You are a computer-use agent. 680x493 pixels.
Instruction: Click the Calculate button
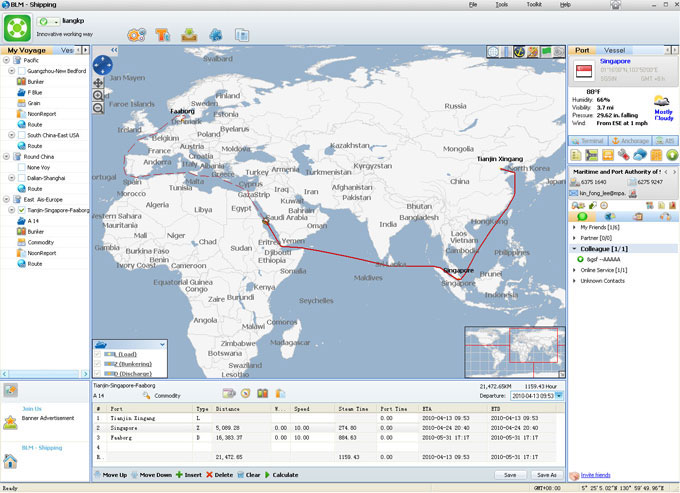280,474
